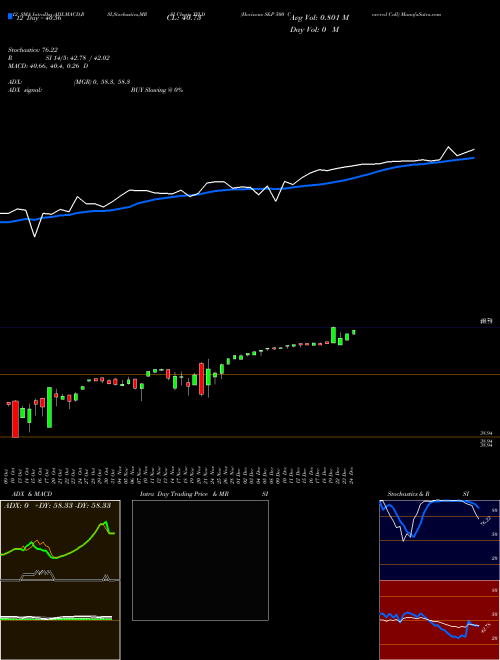Select the '12 Day = 40.36' SMA value
The image size is (500, 660).
tap(39, 18)
